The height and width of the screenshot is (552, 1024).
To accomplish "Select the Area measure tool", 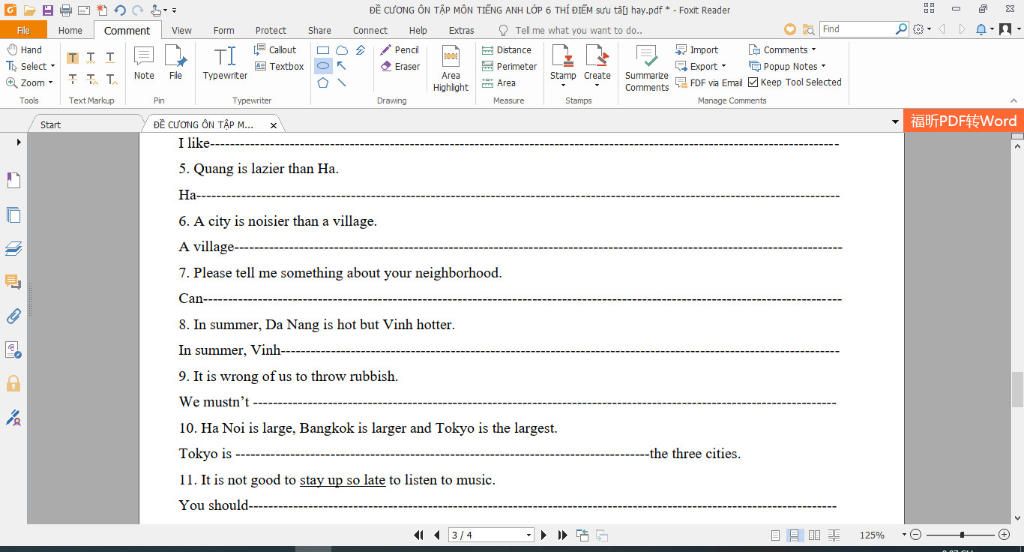I will click(499, 83).
